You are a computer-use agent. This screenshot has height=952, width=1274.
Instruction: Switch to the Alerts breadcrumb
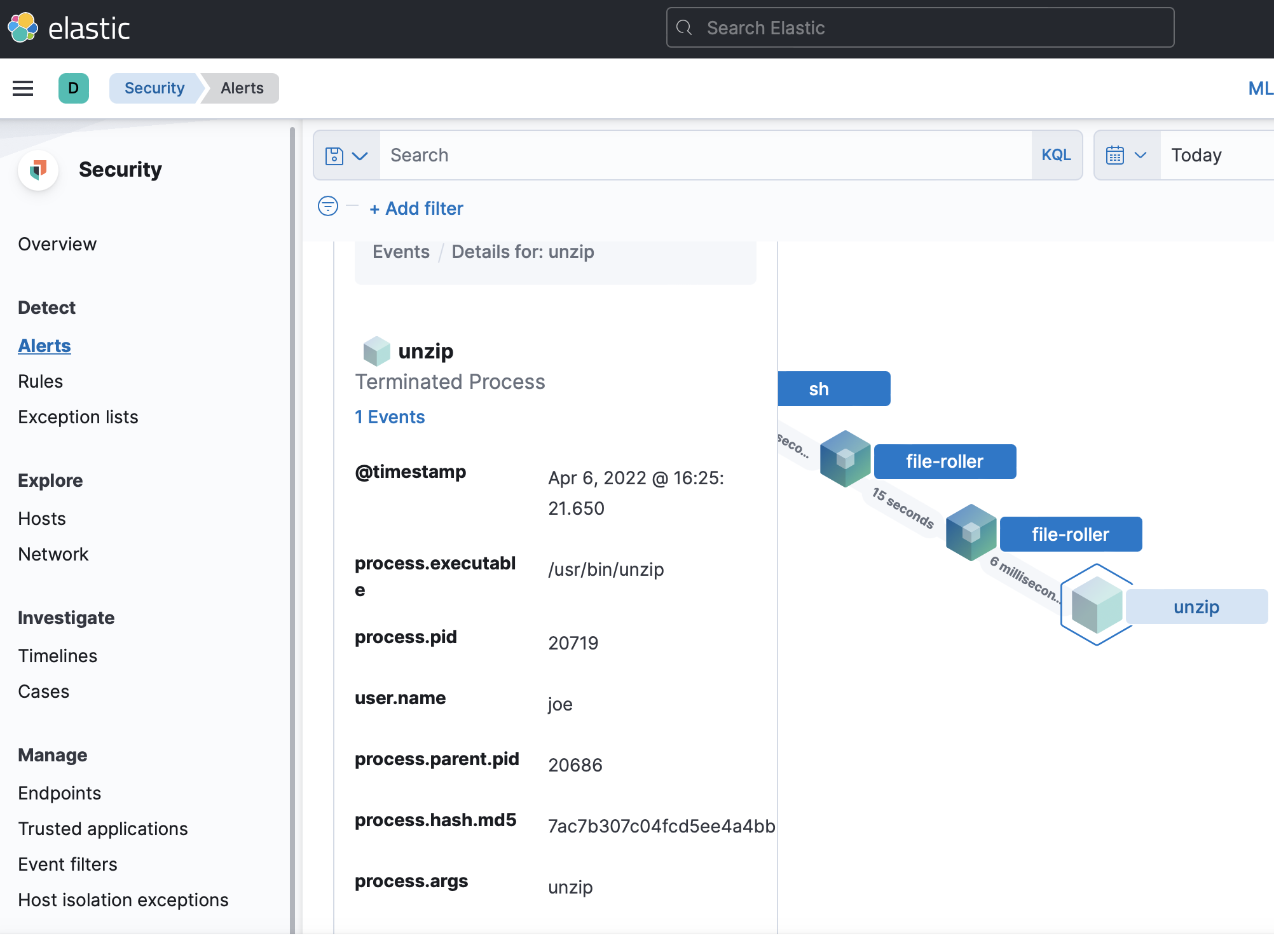pos(242,88)
